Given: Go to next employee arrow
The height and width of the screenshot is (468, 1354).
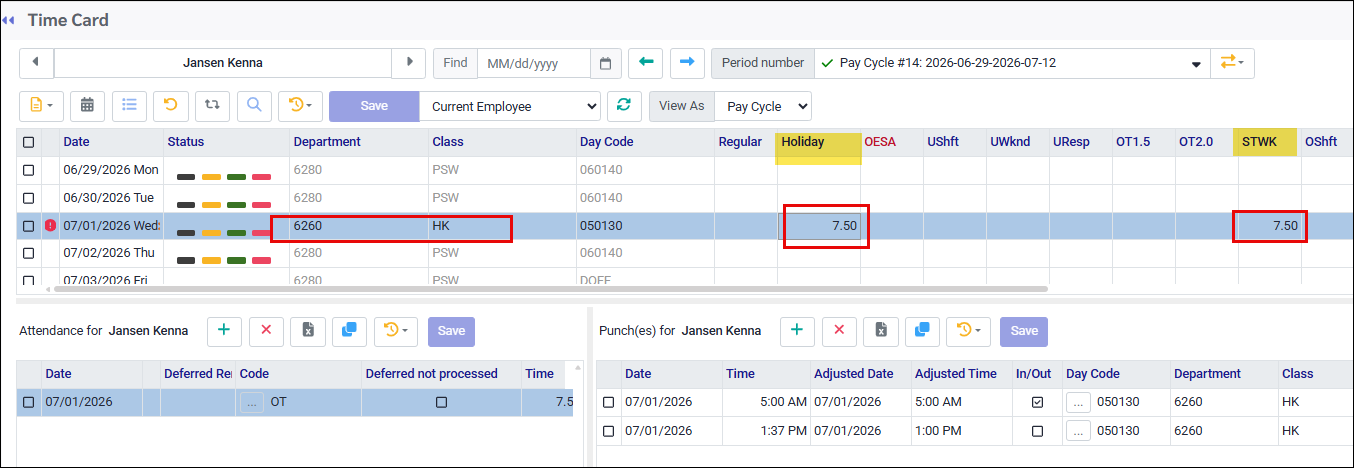Looking at the screenshot, I should (409, 62).
